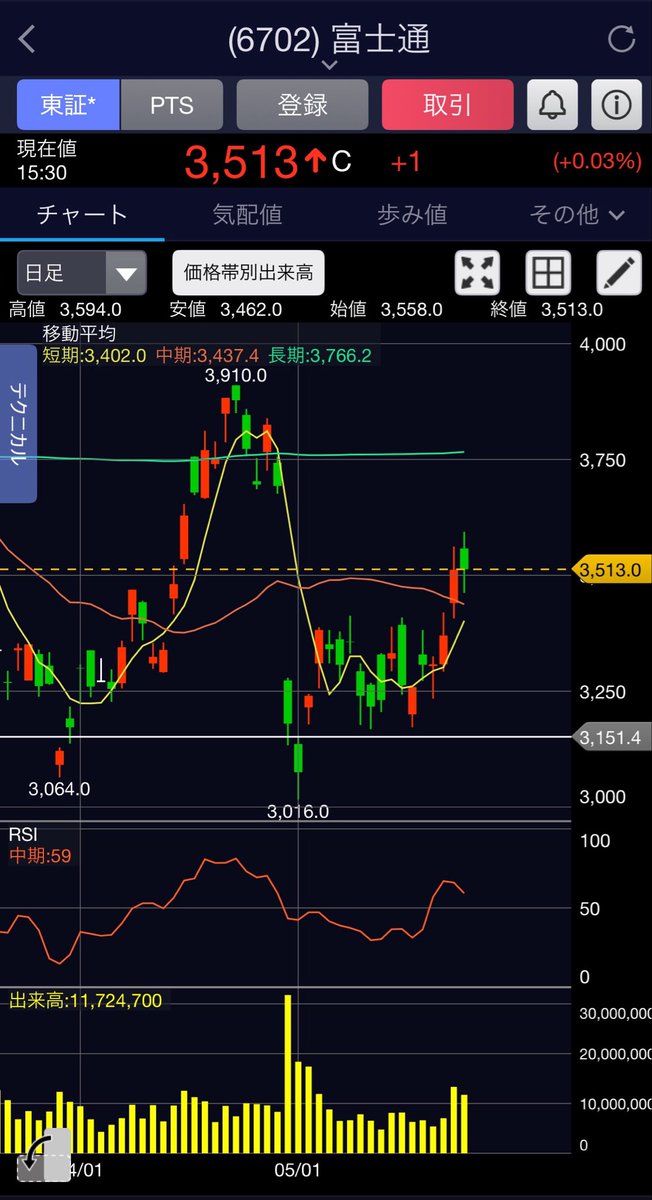Open the multi-chart grid layout icon
This screenshot has width=652, height=1200.
[549, 272]
